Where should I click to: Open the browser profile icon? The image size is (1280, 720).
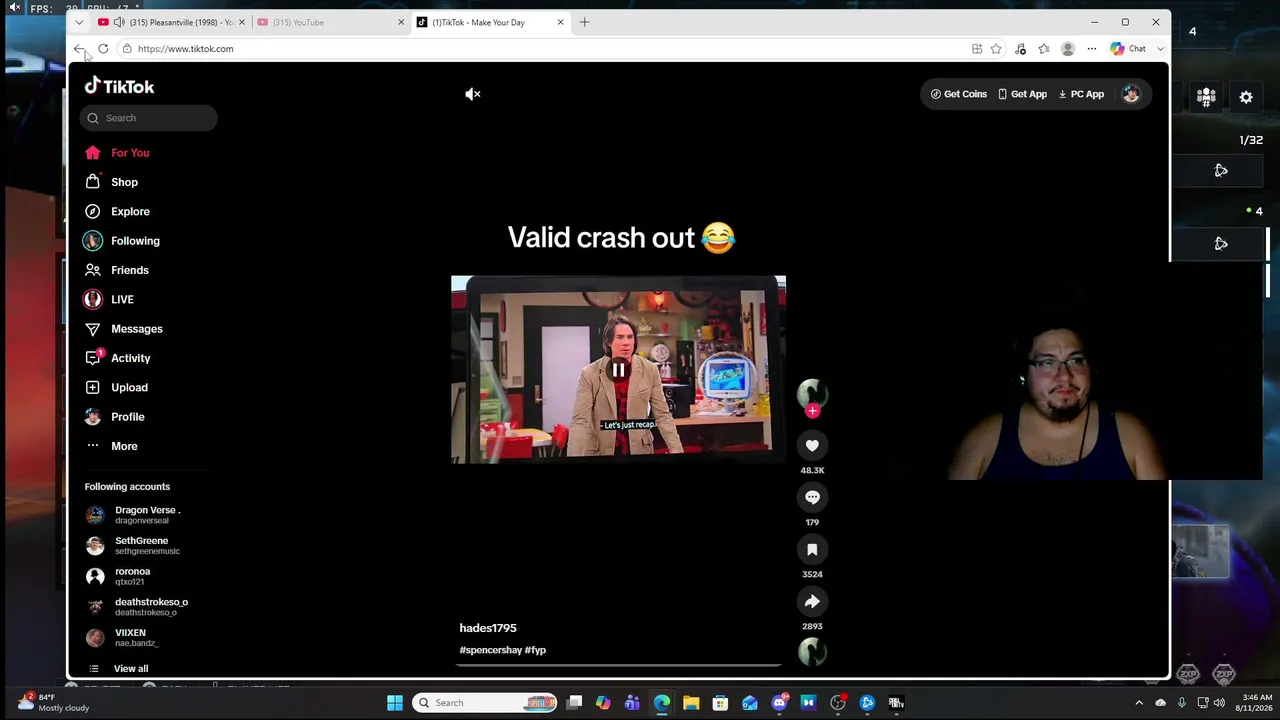[x=1068, y=49]
